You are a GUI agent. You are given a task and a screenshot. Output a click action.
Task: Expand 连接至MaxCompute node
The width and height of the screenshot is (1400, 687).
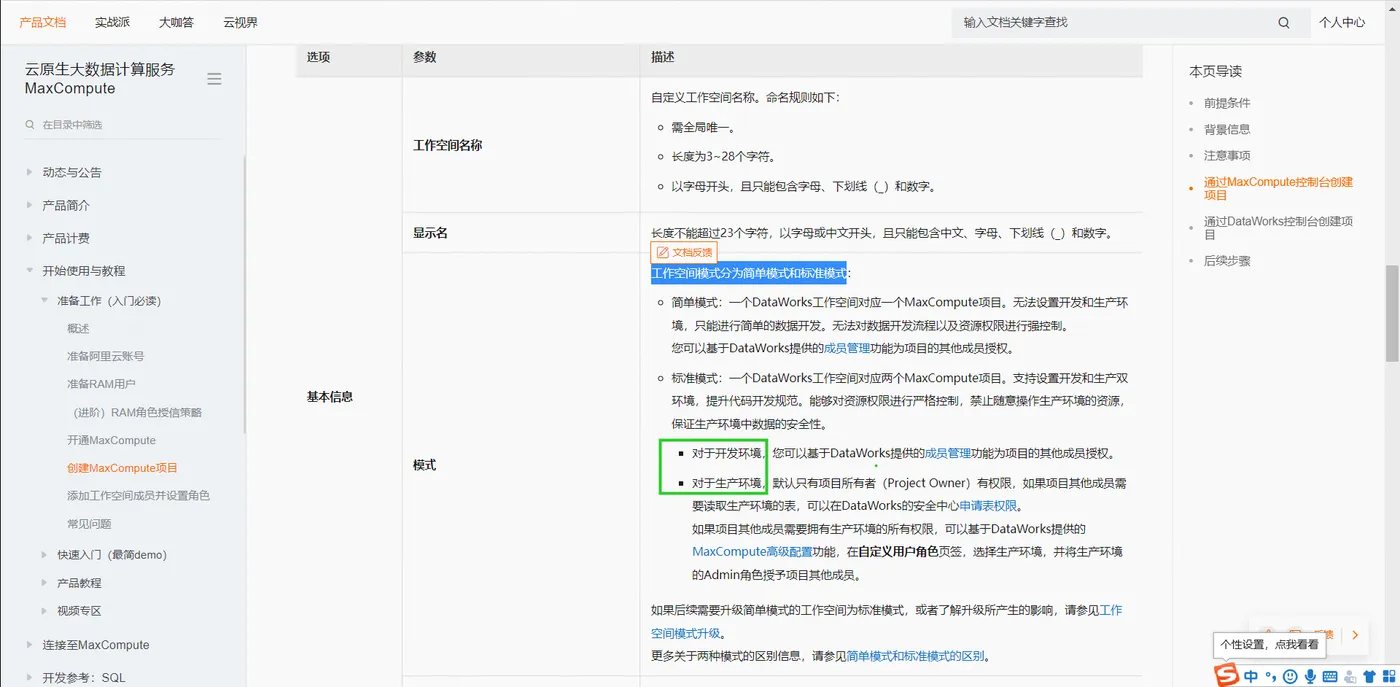click(30, 645)
